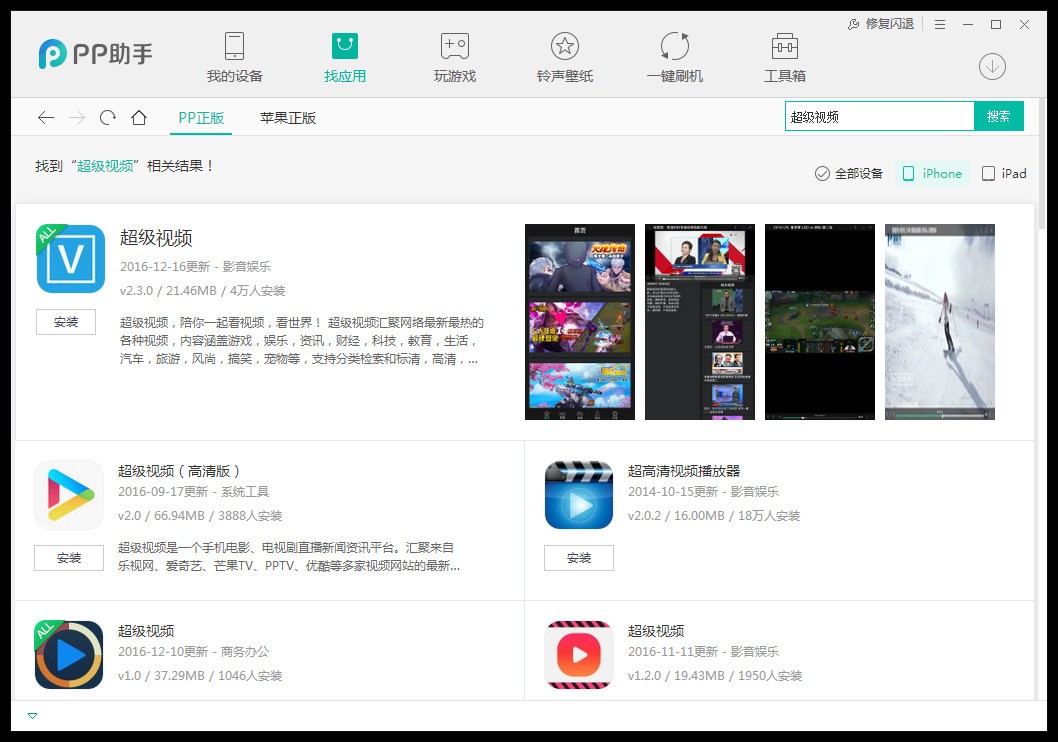The height and width of the screenshot is (742, 1058).
Task: Click v1.2.0 / 19.43MB / 1950人安装 text
Action: point(715,675)
